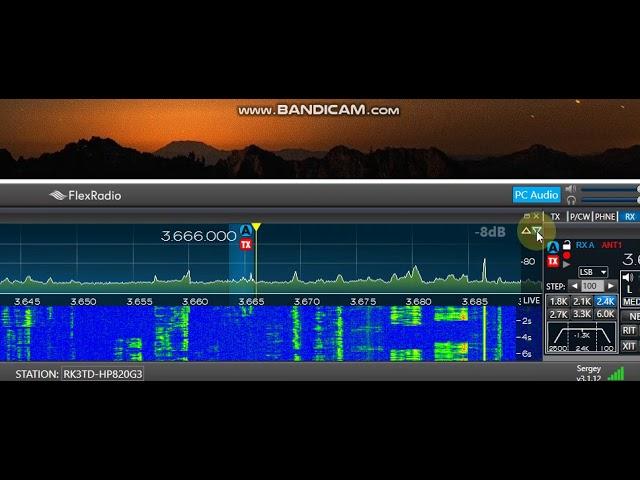Click the filter passband shape diagram

(582, 338)
